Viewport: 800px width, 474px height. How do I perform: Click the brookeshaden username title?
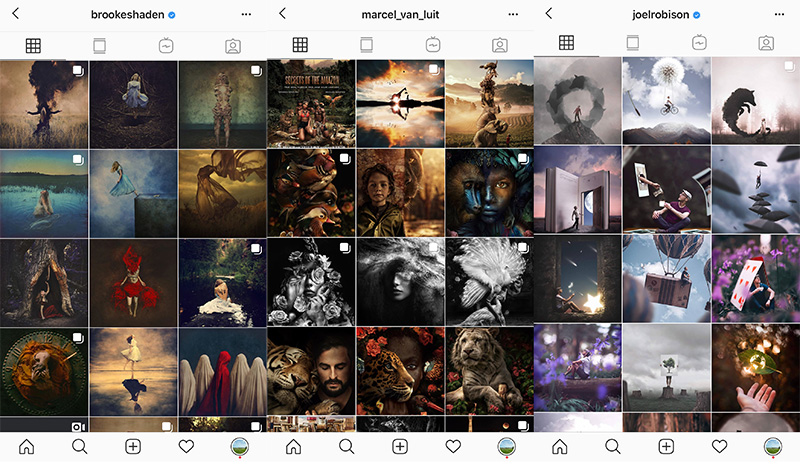[x=128, y=15]
